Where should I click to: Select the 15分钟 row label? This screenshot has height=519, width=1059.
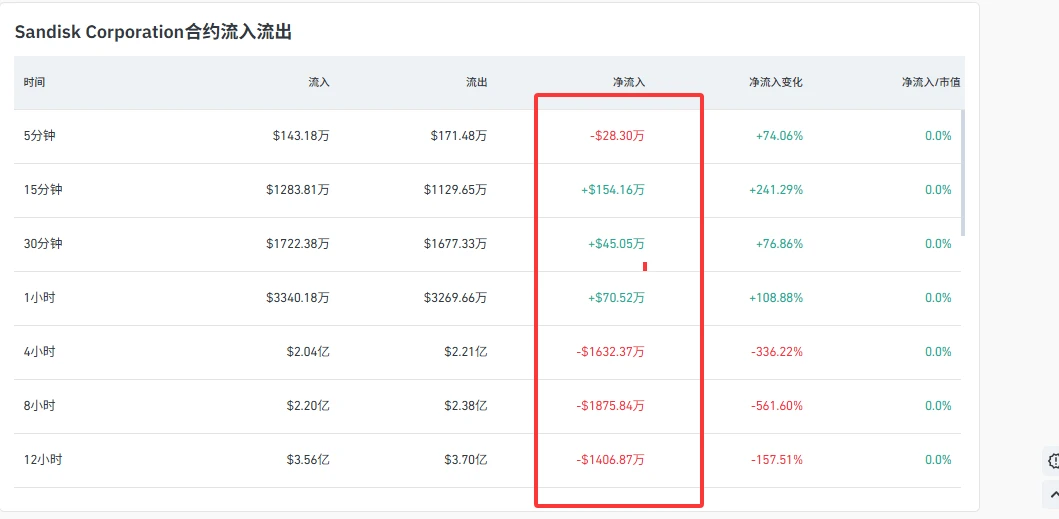43,190
